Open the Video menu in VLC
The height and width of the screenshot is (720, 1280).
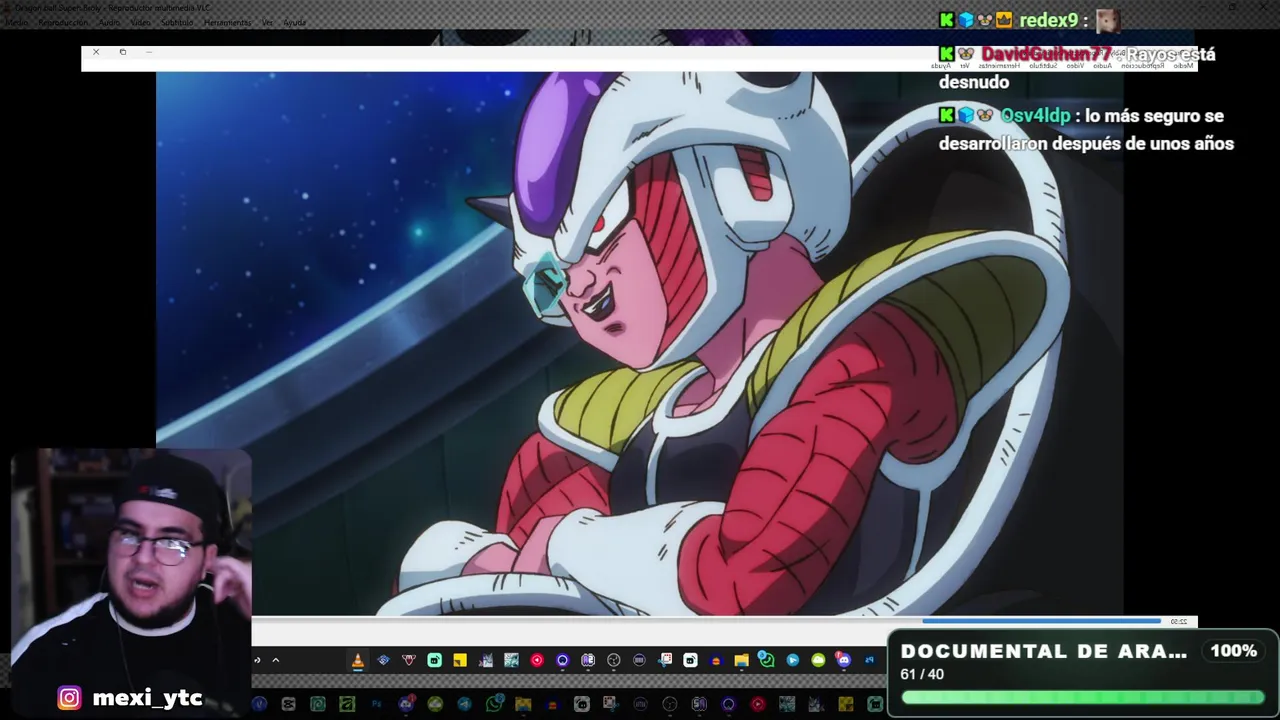tap(141, 22)
